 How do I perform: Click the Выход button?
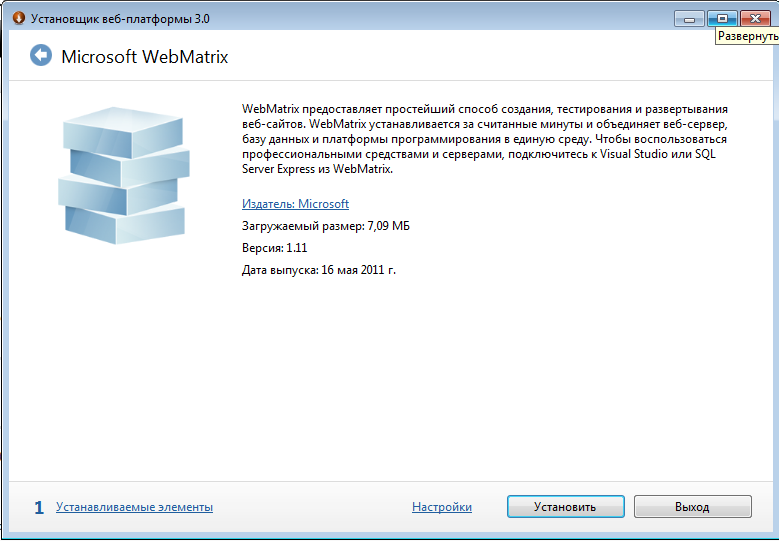click(693, 507)
